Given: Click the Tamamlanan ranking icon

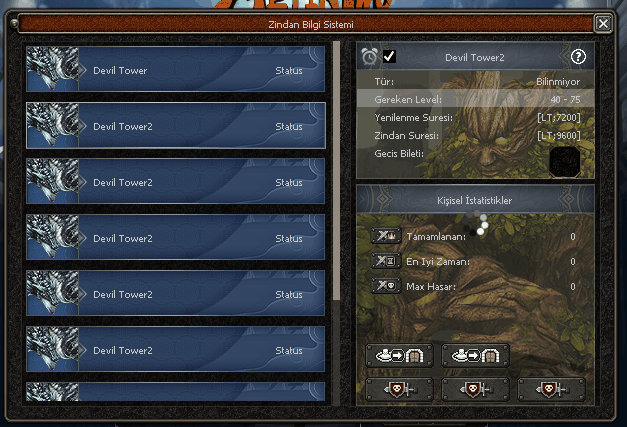Looking at the screenshot, I should 386,235.
